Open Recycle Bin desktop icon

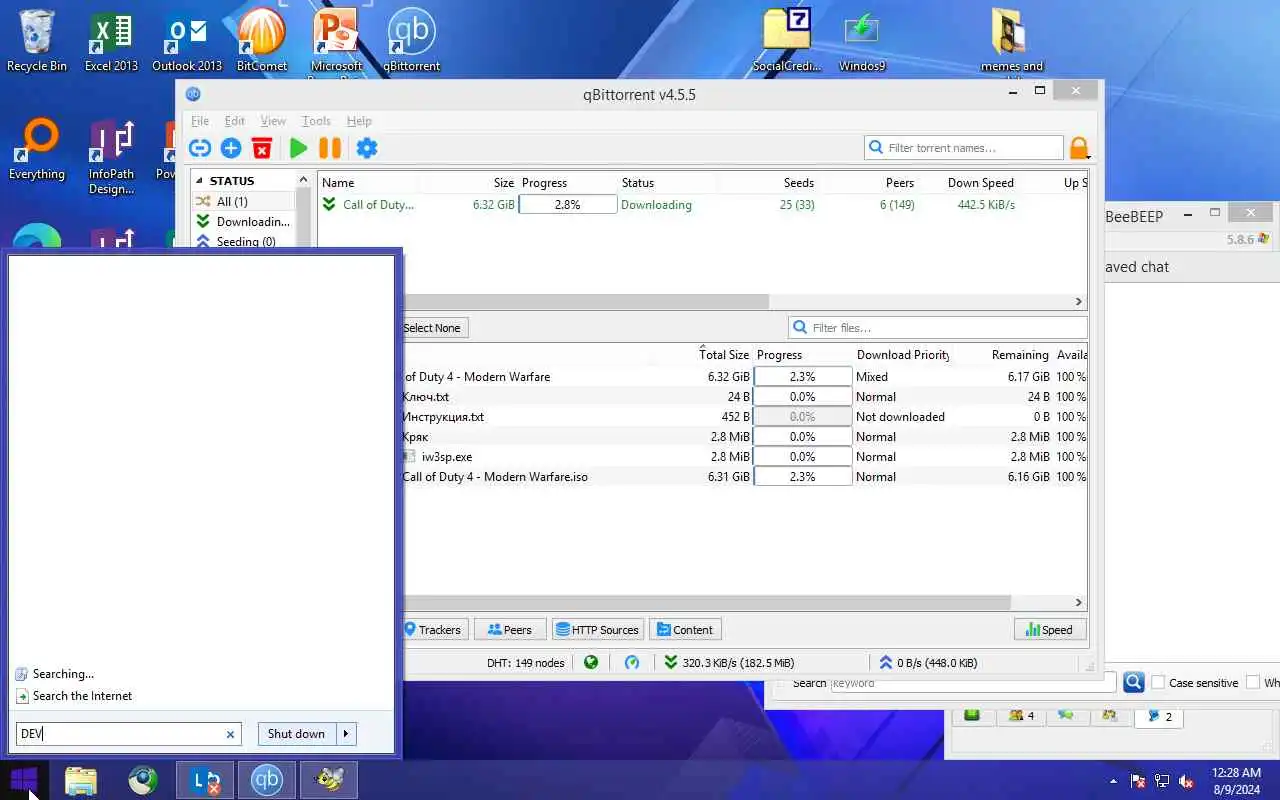point(37,40)
